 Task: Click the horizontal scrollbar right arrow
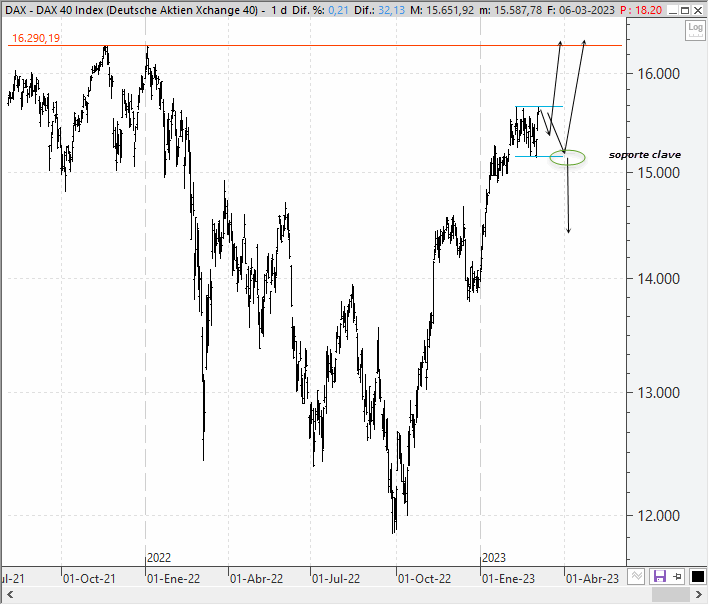(x=699, y=595)
